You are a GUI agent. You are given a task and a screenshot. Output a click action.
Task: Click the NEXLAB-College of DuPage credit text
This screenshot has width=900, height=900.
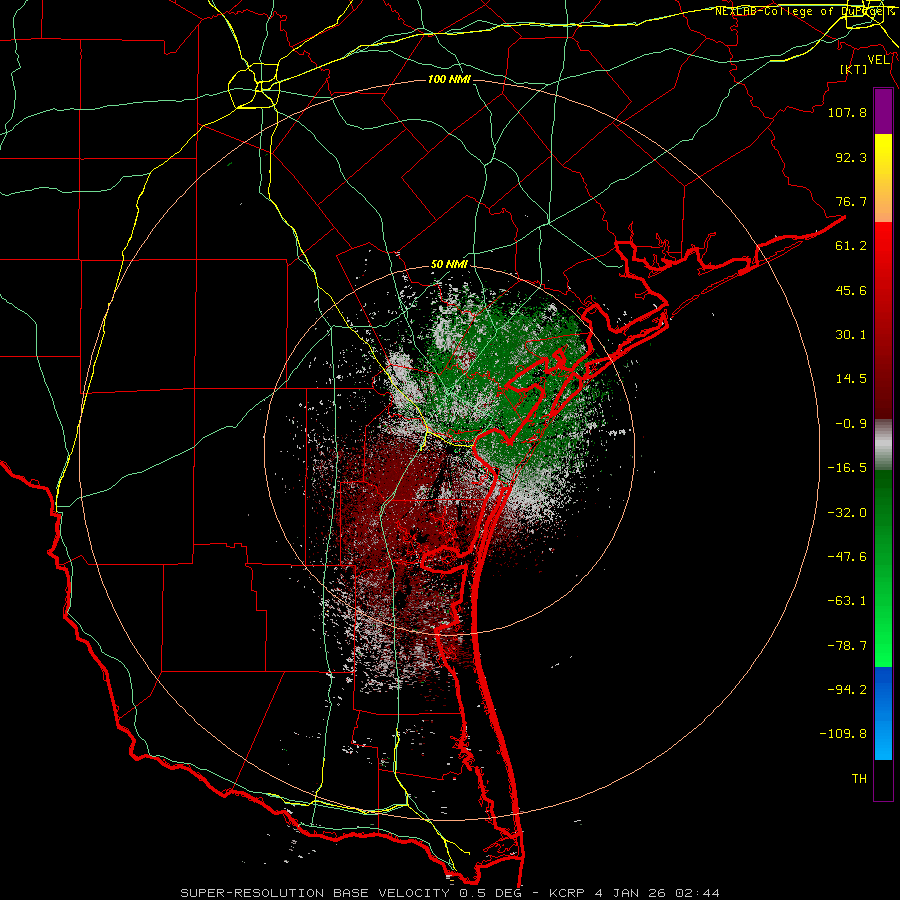tap(804, 11)
